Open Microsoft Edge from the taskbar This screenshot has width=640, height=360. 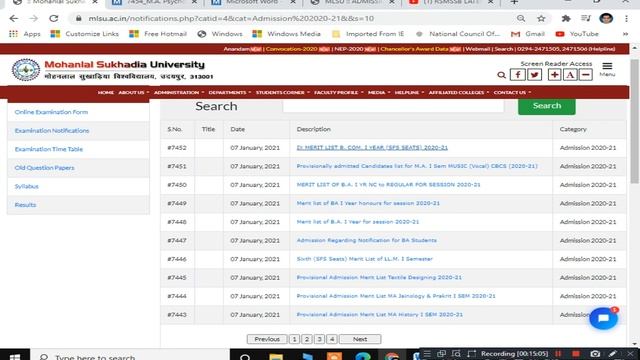(x=362, y=356)
